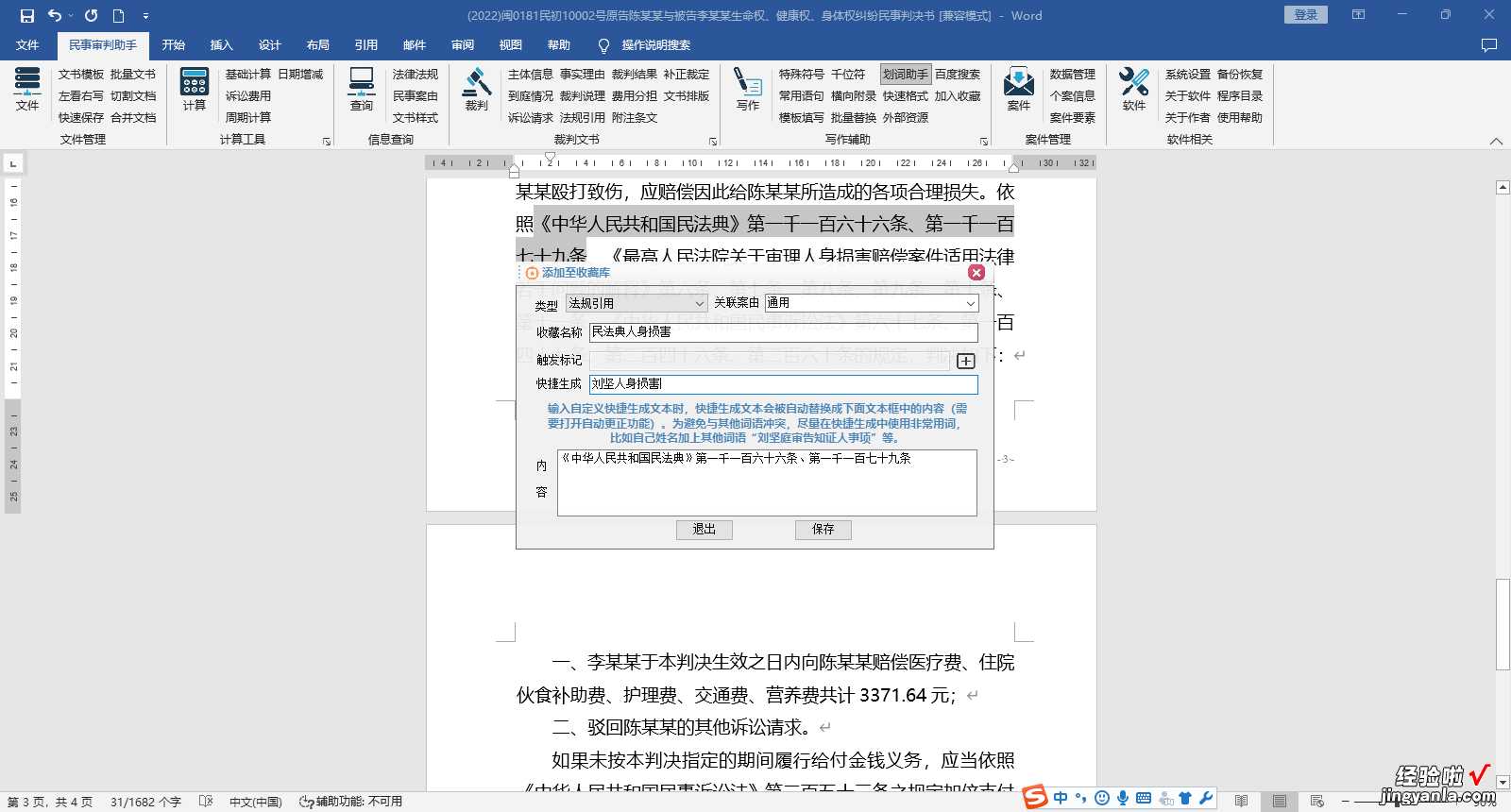Open the tab stop selector at the ruler corner
The height and width of the screenshot is (812, 1511).
tap(13, 164)
